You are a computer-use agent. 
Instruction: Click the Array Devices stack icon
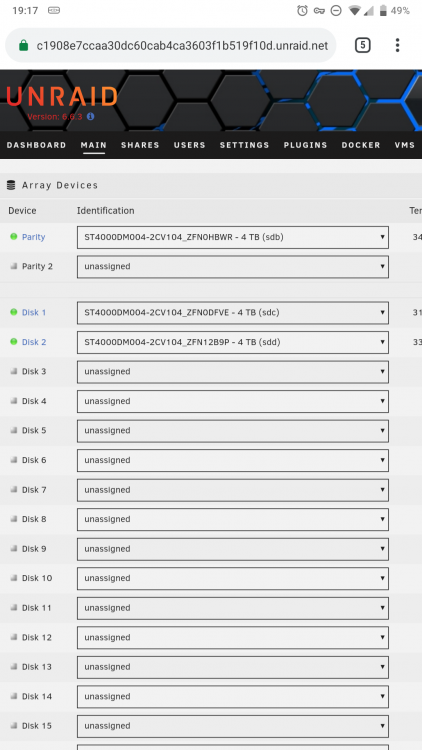pos(11,185)
